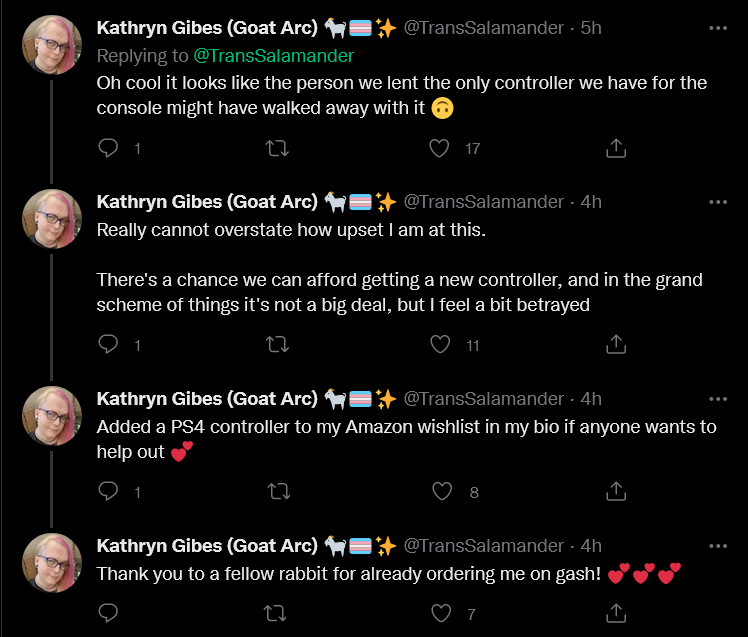
Task: Click the green @TransSalamander replying-to link
Action: tap(273, 56)
